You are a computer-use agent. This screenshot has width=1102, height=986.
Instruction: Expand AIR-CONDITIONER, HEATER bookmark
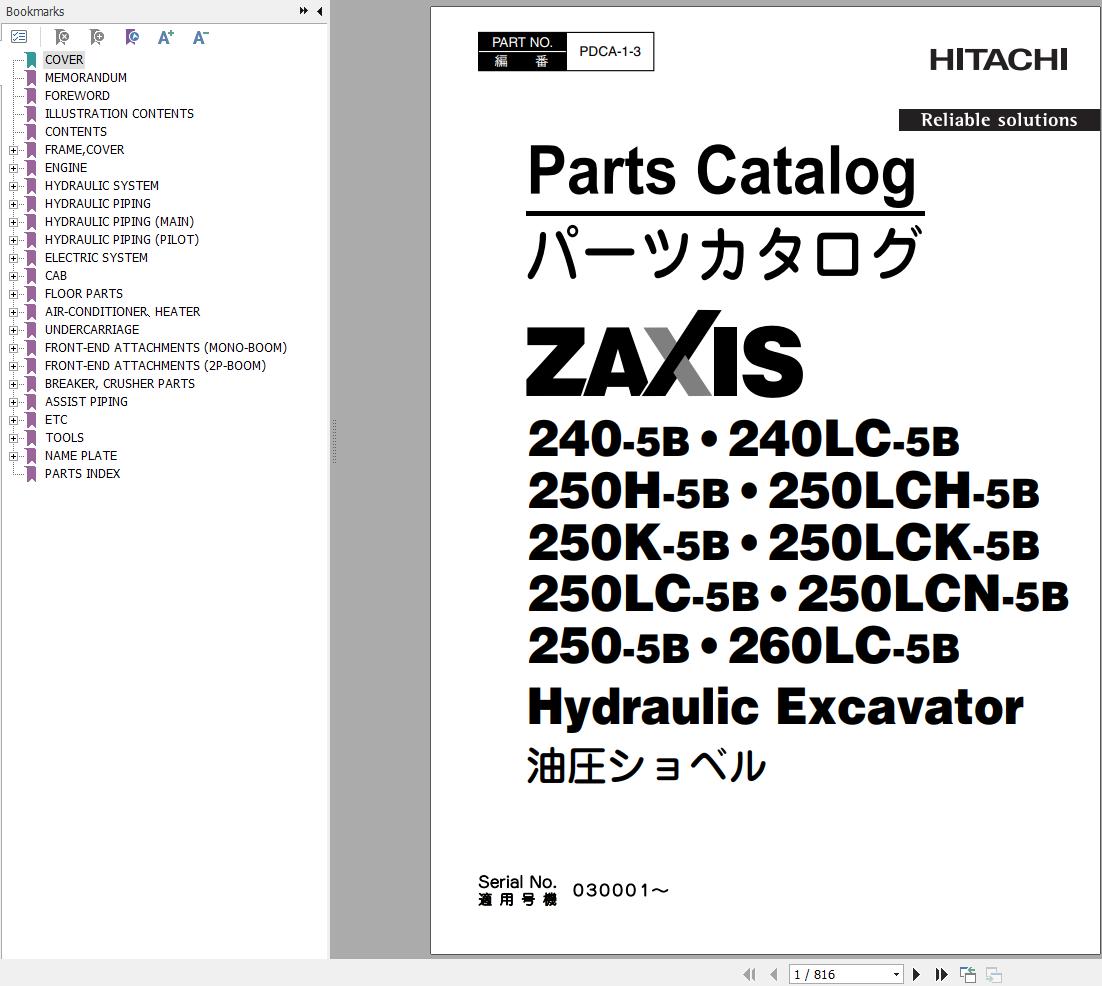click(13, 312)
